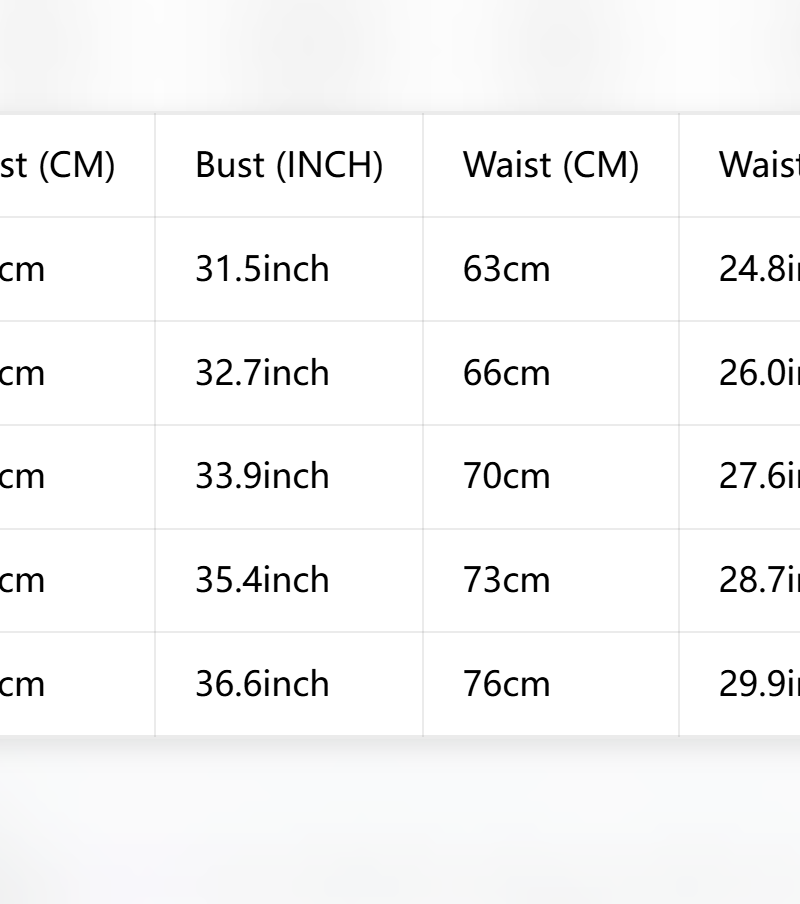Select the 33.9inch bust cell
The width and height of the screenshot is (800, 904).
[x=289, y=477]
